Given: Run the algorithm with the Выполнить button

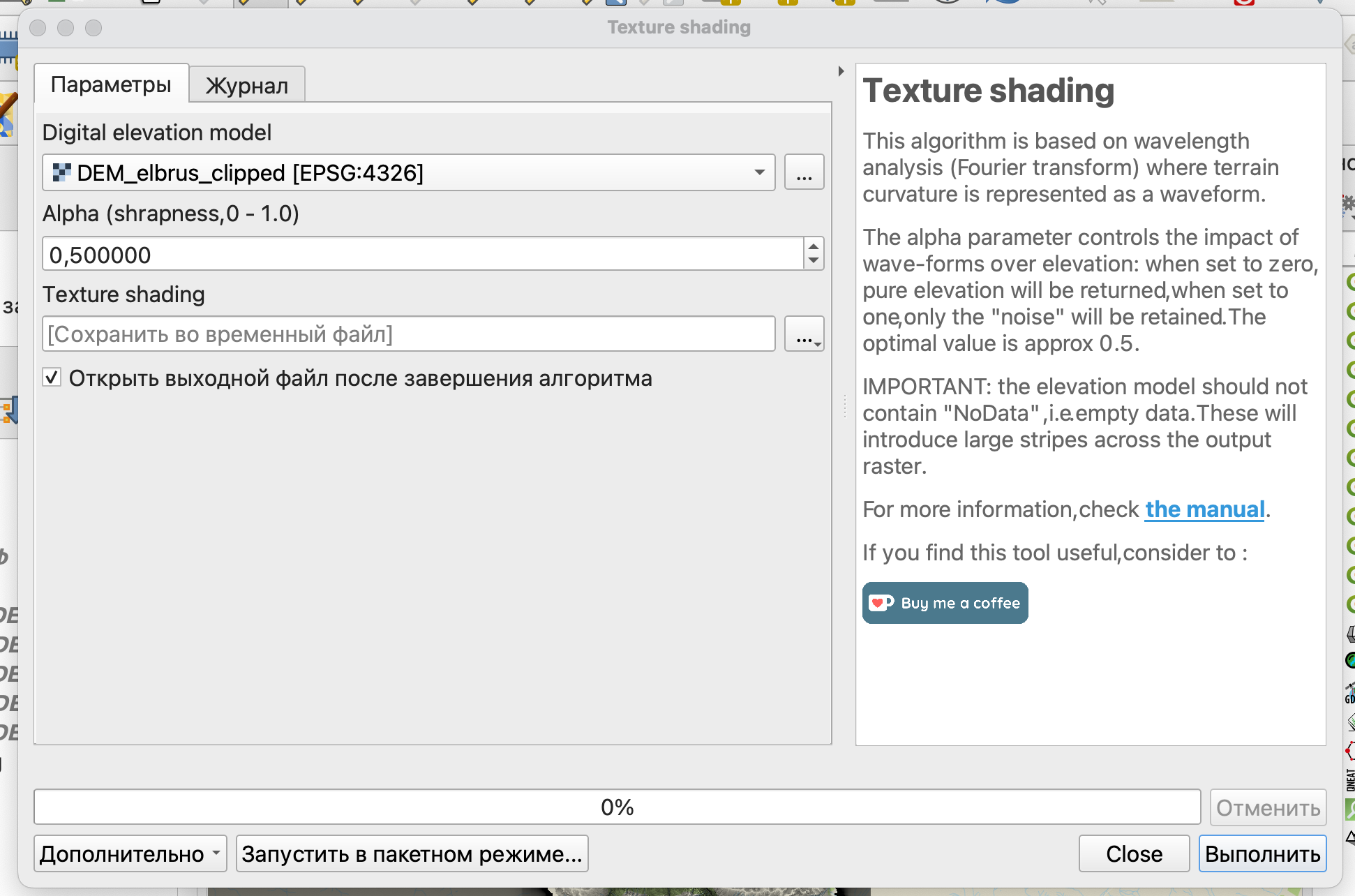Looking at the screenshot, I should click(x=1262, y=854).
